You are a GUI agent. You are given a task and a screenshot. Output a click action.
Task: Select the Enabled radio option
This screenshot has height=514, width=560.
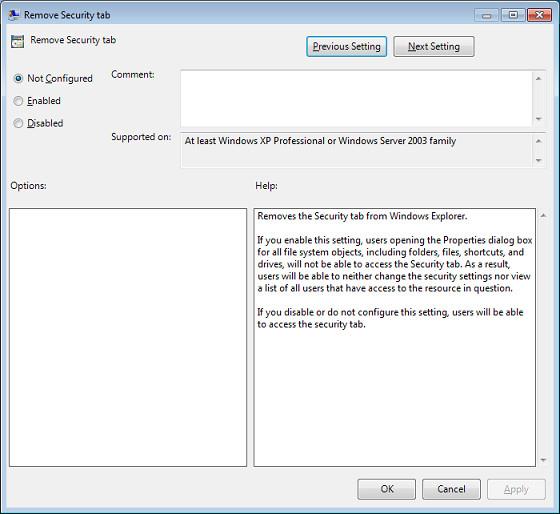(x=18, y=101)
